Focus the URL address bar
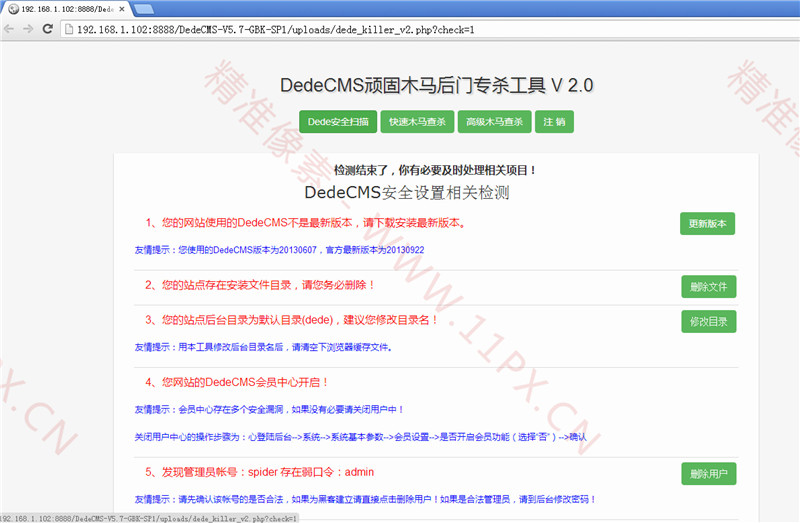 coord(400,29)
